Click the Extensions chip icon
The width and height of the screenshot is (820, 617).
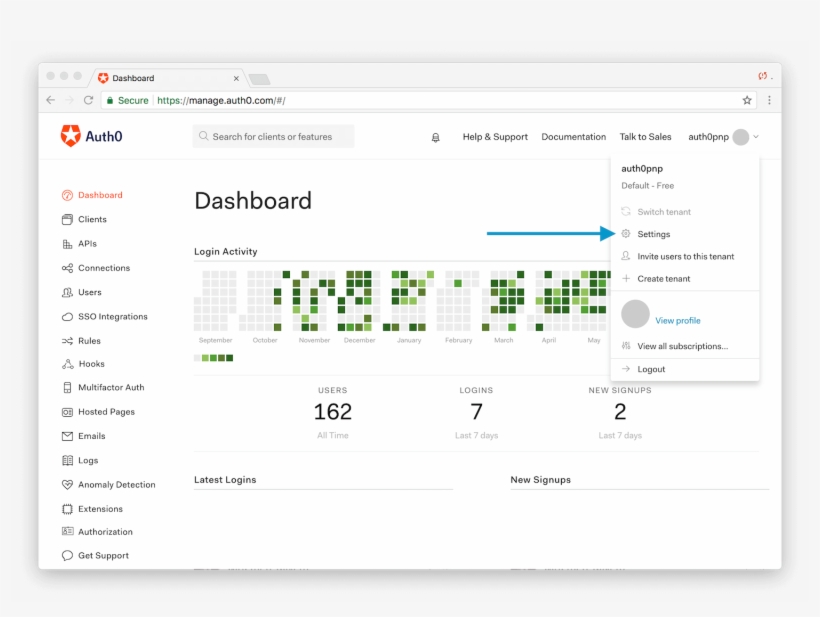[x=67, y=509]
